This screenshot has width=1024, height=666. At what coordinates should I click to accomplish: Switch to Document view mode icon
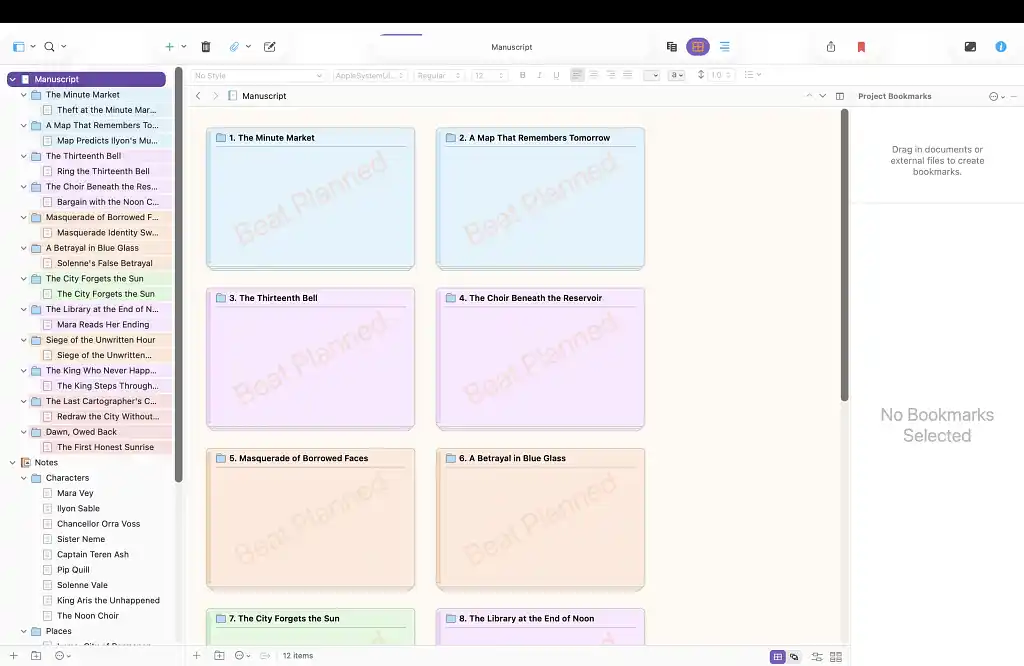(671, 46)
